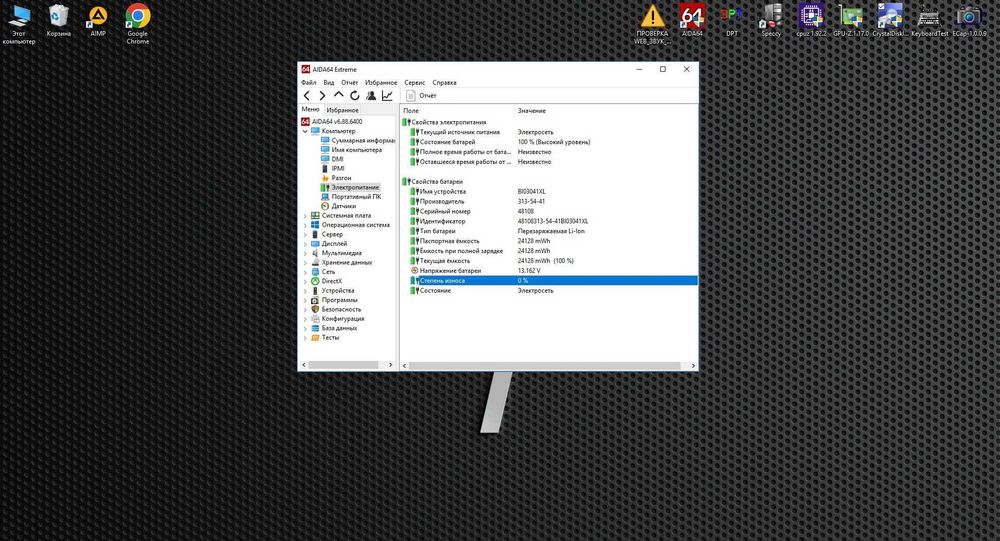Open the Отчёт menu in the menu bar
This screenshot has width=1000, height=541.
pos(349,82)
